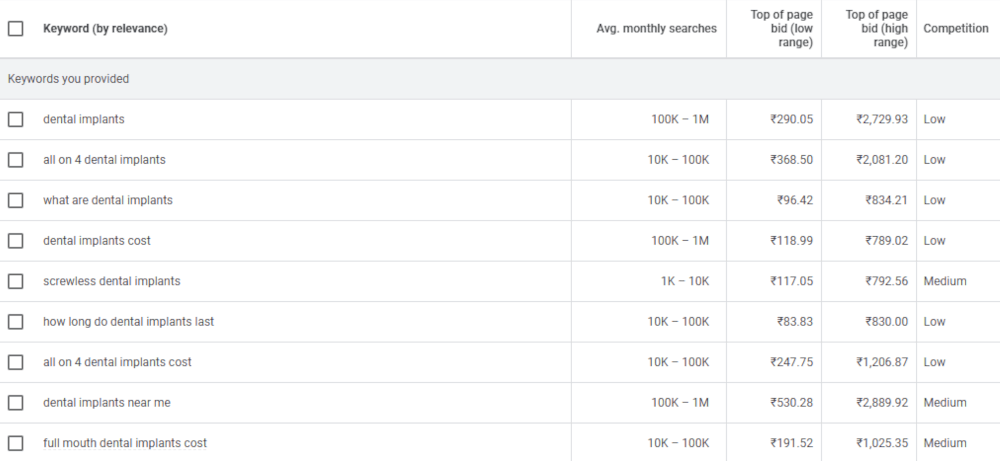Tick 'full mouth dental implants cost' checkbox

(16, 443)
